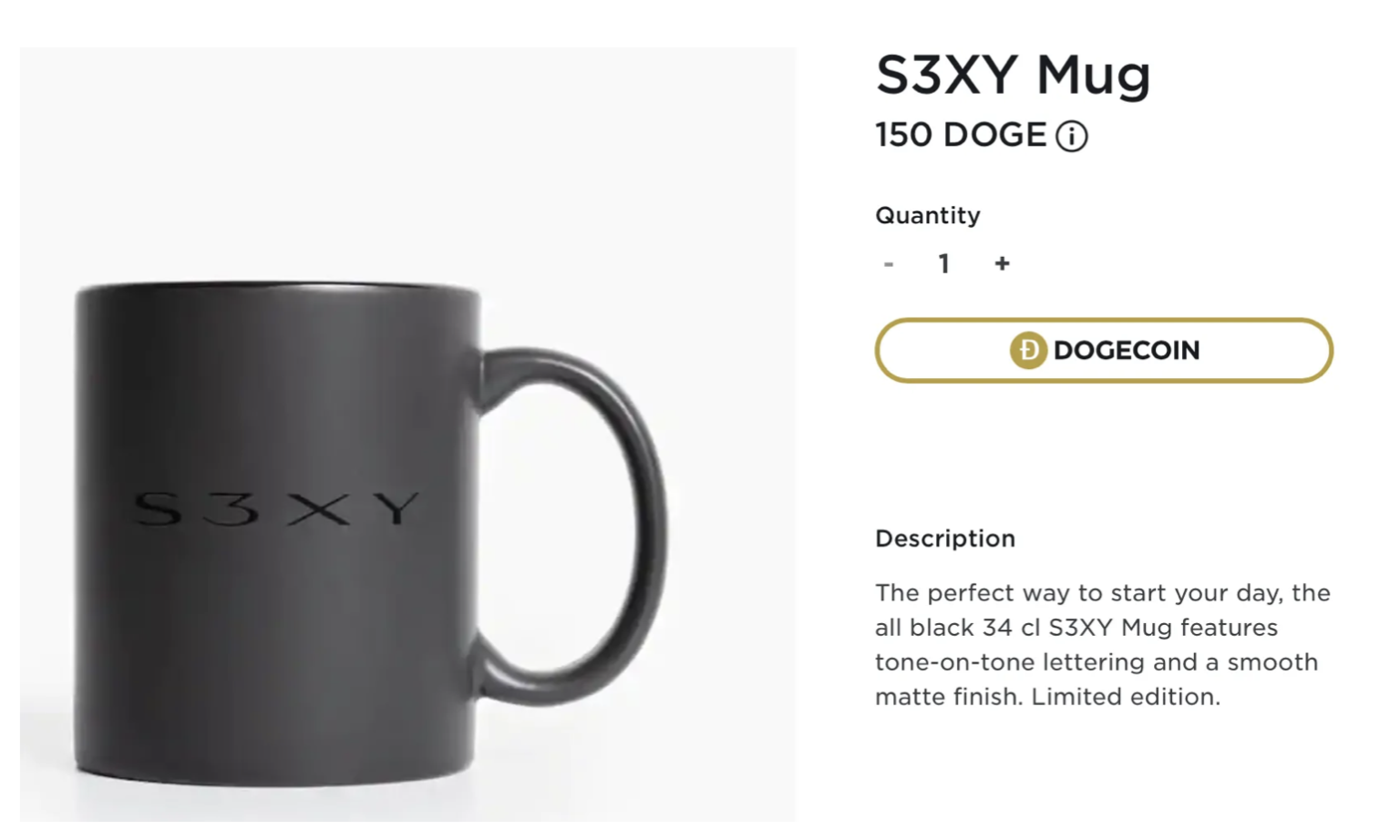Screen dimensions: 1400x840
Task: Click the Description heading
Action: 944,538
